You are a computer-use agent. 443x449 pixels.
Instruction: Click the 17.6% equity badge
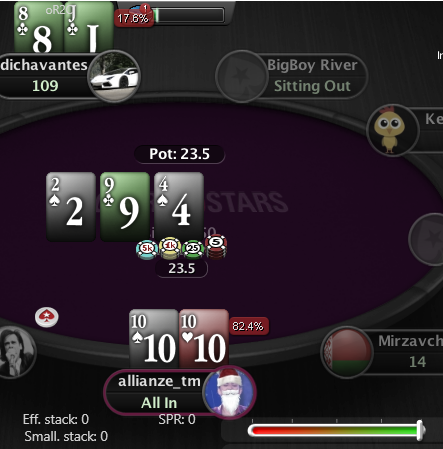pos(133,18)
